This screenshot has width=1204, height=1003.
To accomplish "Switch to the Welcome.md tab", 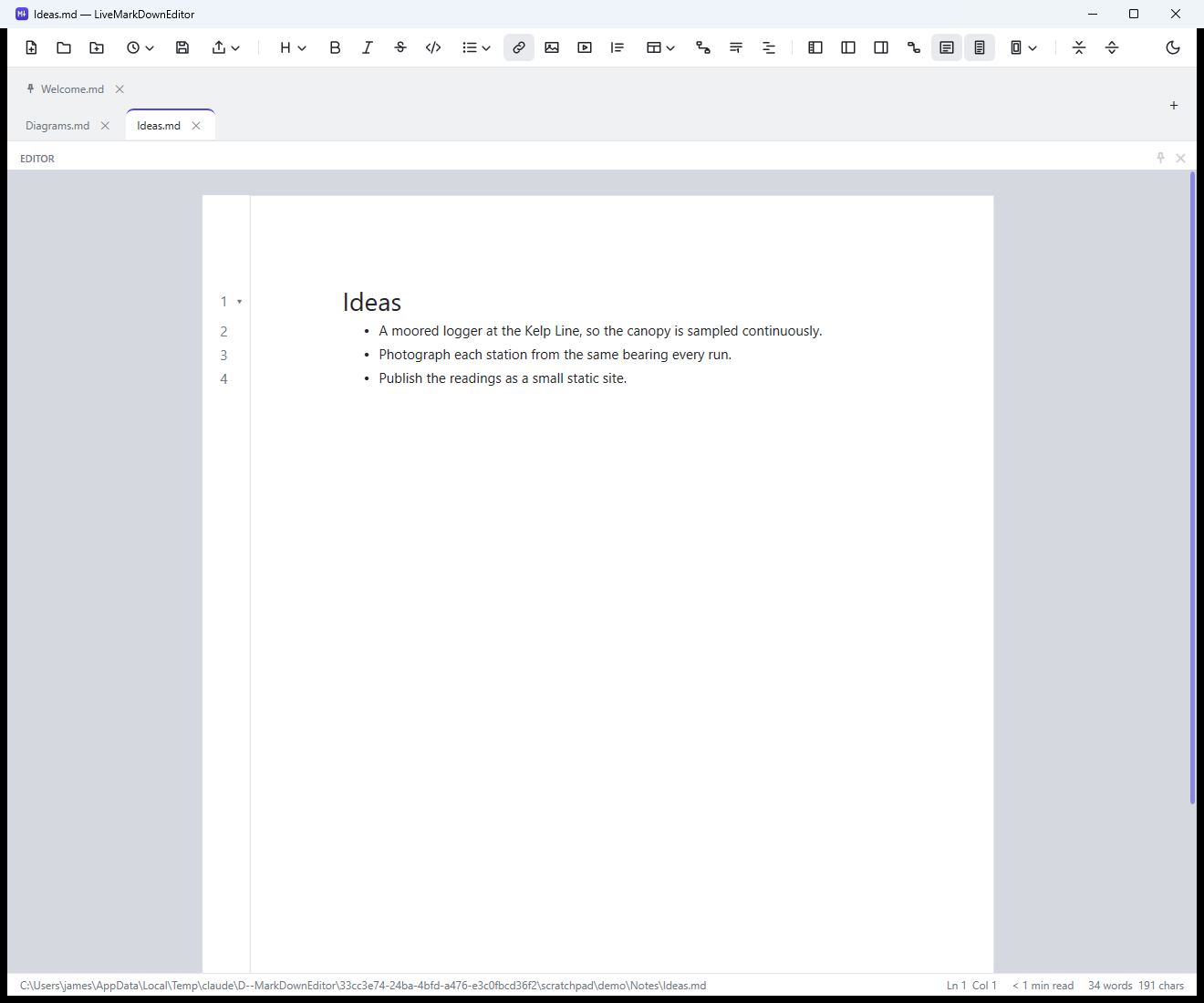I will [72, 88].
